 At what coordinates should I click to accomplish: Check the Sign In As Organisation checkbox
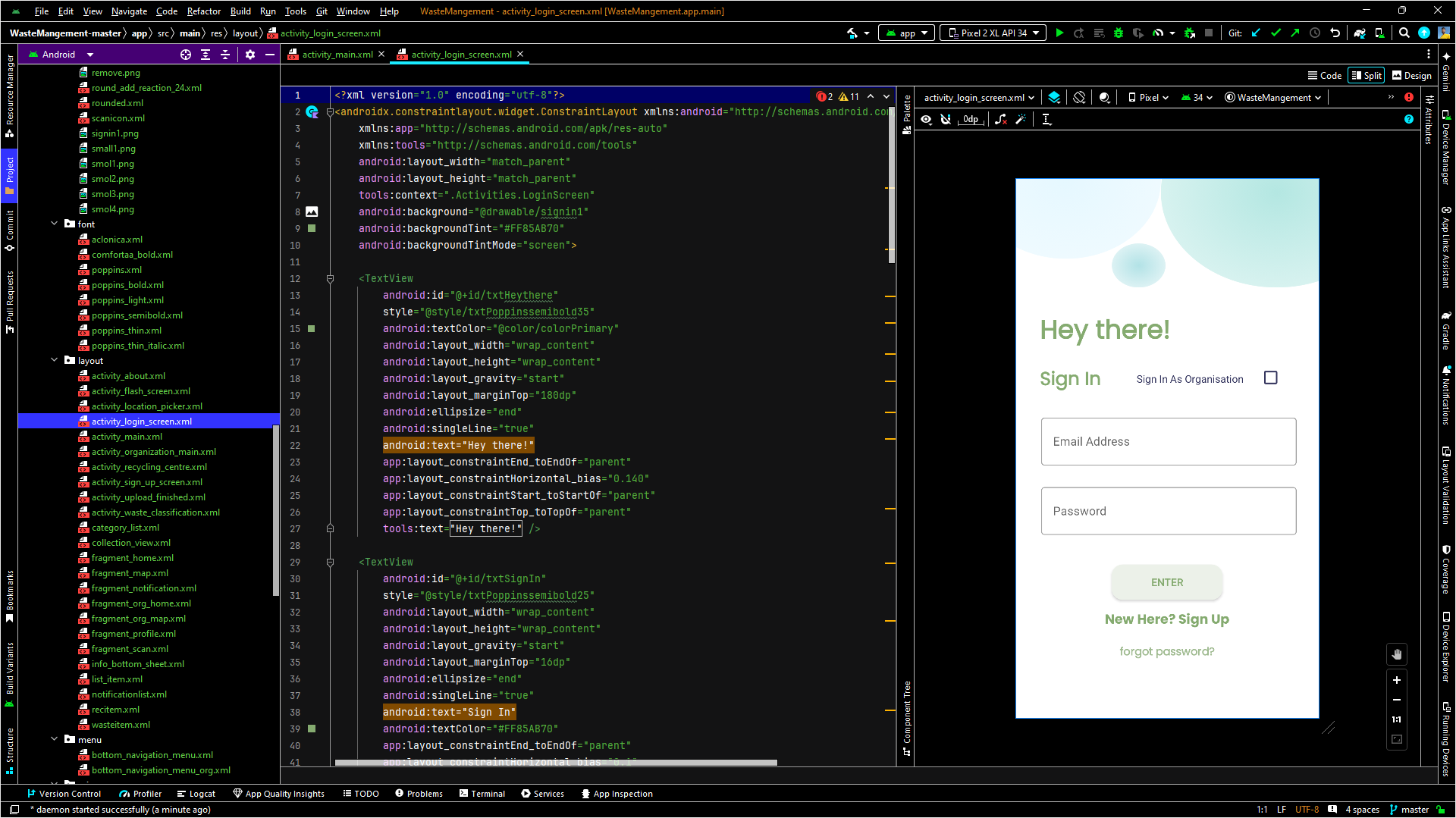(1271, 378)
